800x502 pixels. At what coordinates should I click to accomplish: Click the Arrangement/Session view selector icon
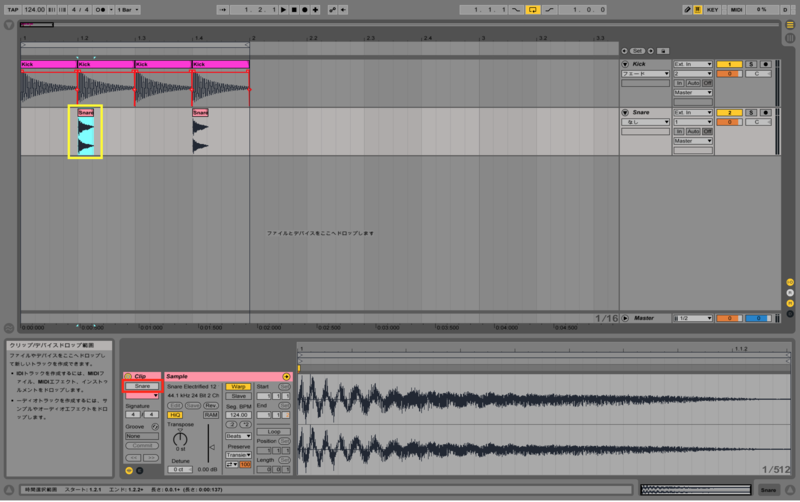coord(790,24)
